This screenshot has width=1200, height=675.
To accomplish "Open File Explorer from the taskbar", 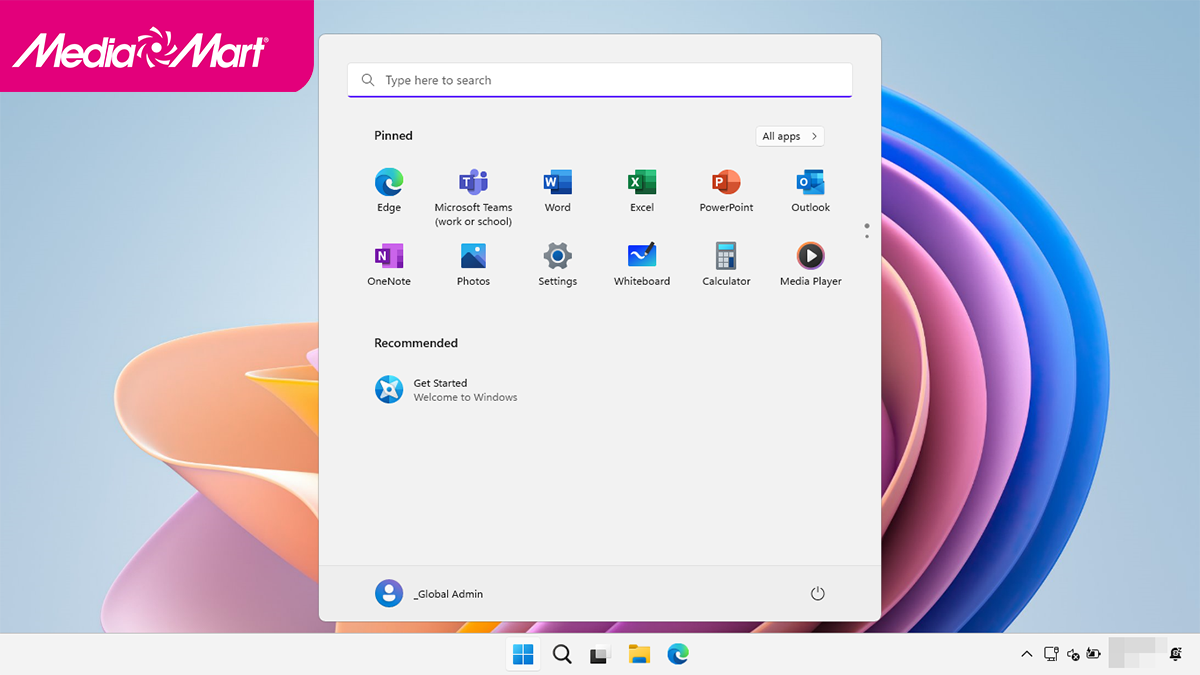I will coord(639,654).
